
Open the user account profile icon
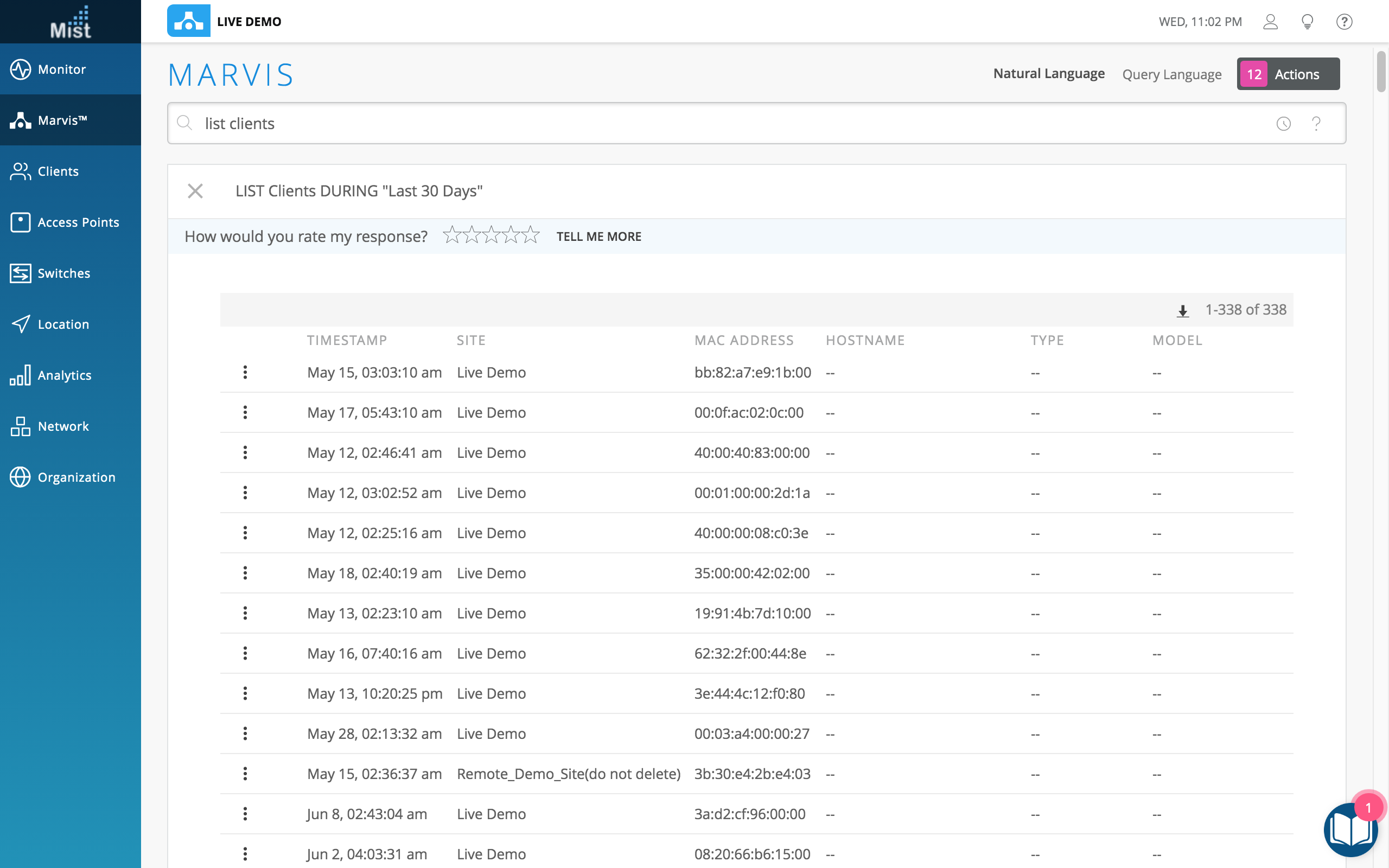(x=1270, y=22)
